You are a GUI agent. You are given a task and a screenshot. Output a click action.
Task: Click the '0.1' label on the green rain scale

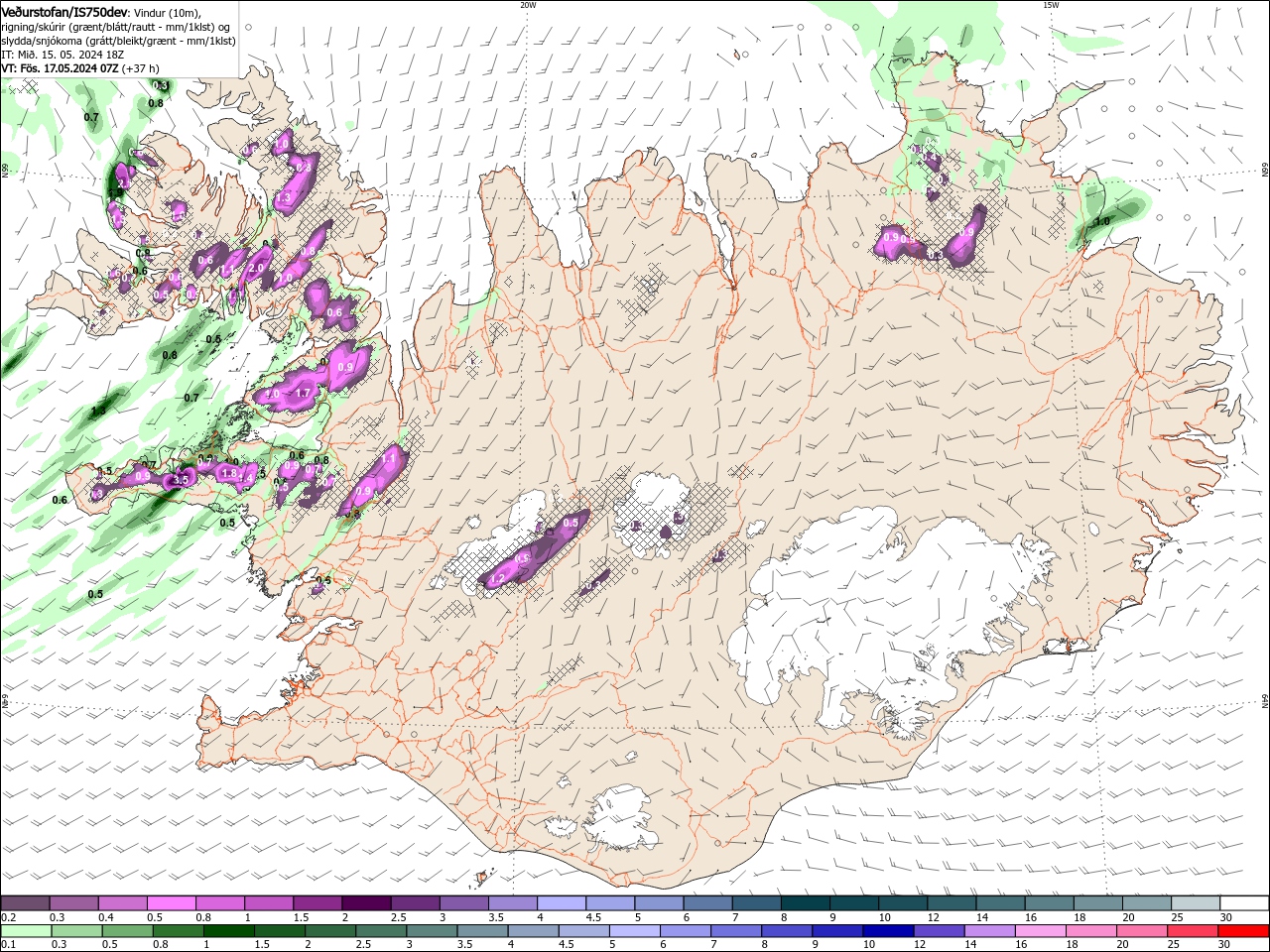coord(8,945)
